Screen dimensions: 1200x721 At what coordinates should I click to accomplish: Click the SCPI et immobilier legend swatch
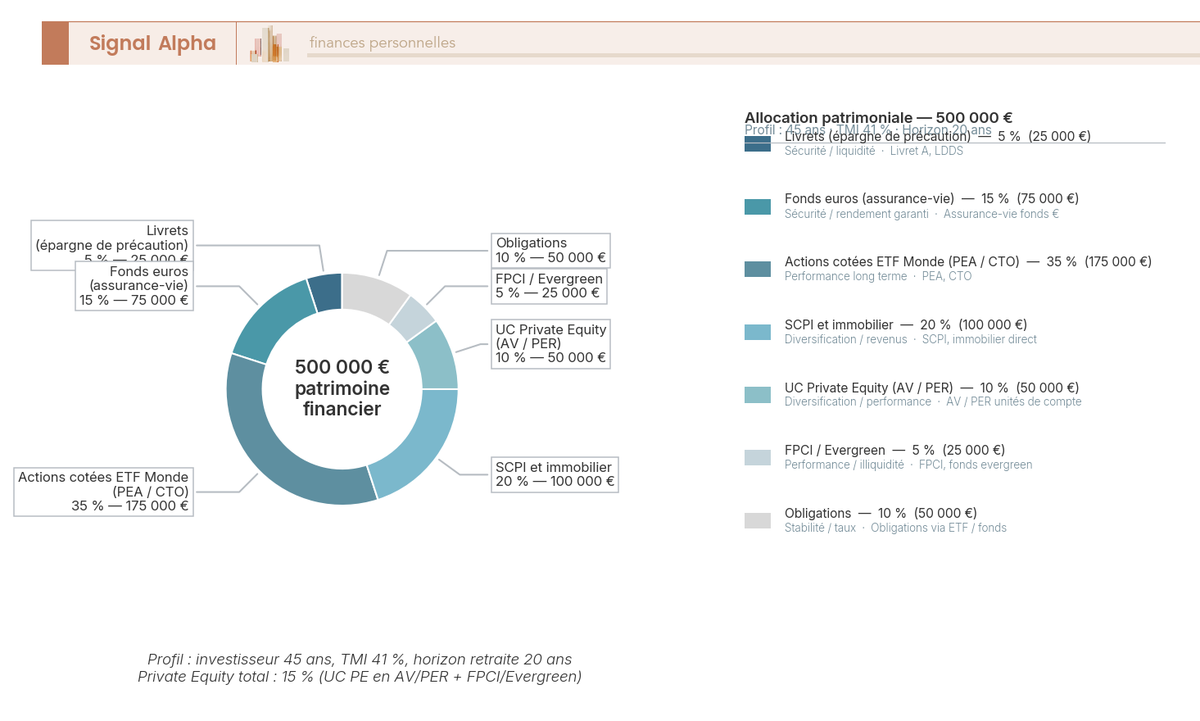click(757, 332)
